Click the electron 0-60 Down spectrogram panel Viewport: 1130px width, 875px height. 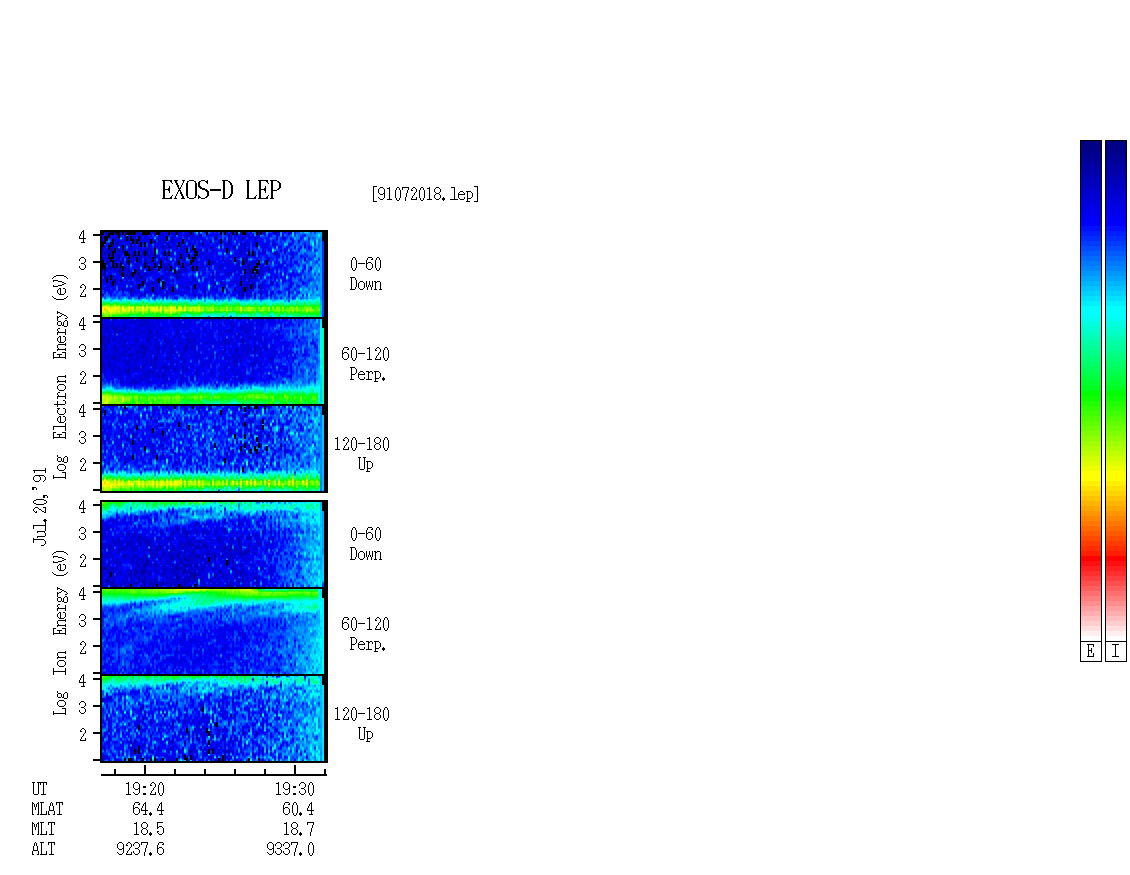(x=214, y=274)
